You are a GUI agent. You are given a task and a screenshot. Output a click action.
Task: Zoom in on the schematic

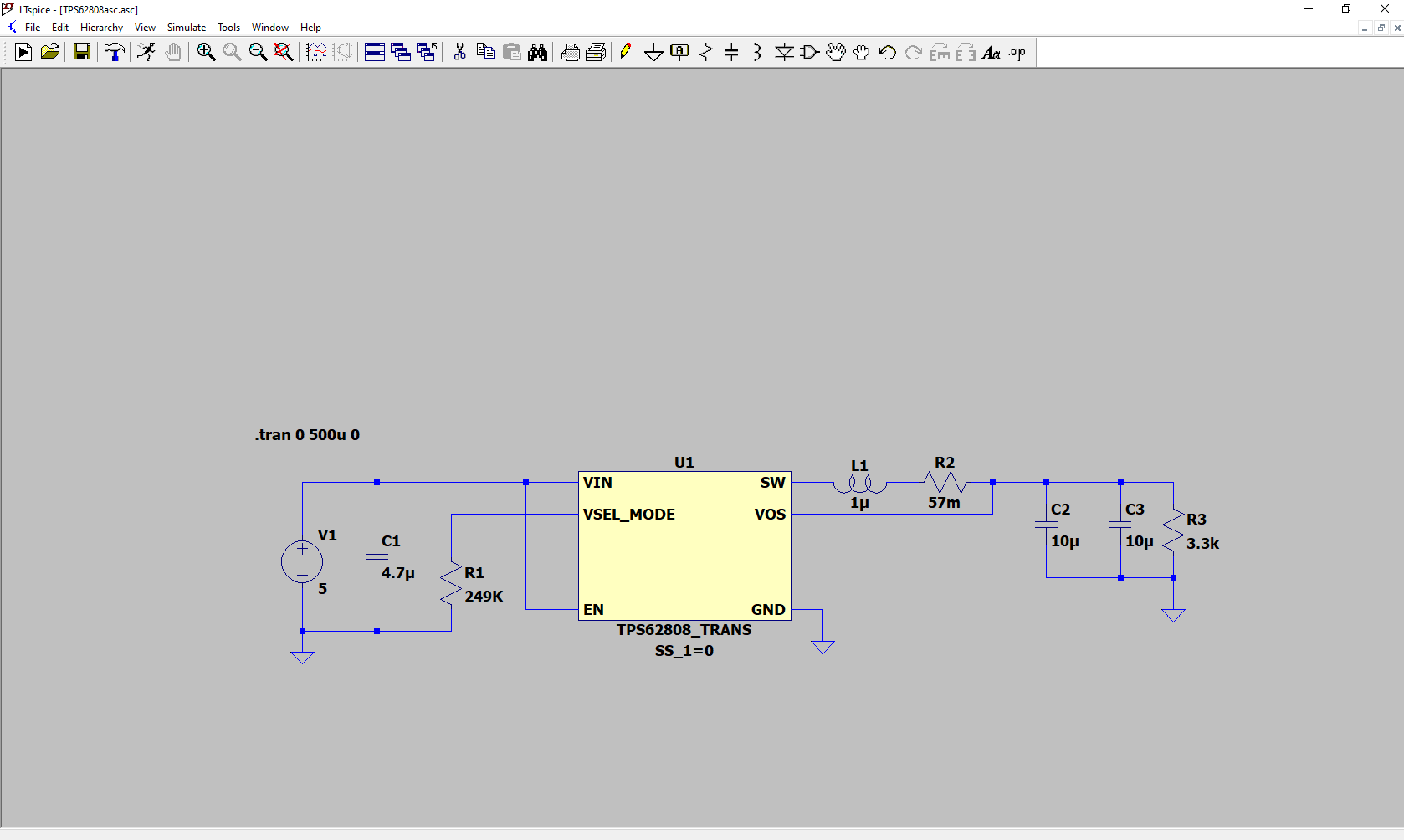point(206,52)
